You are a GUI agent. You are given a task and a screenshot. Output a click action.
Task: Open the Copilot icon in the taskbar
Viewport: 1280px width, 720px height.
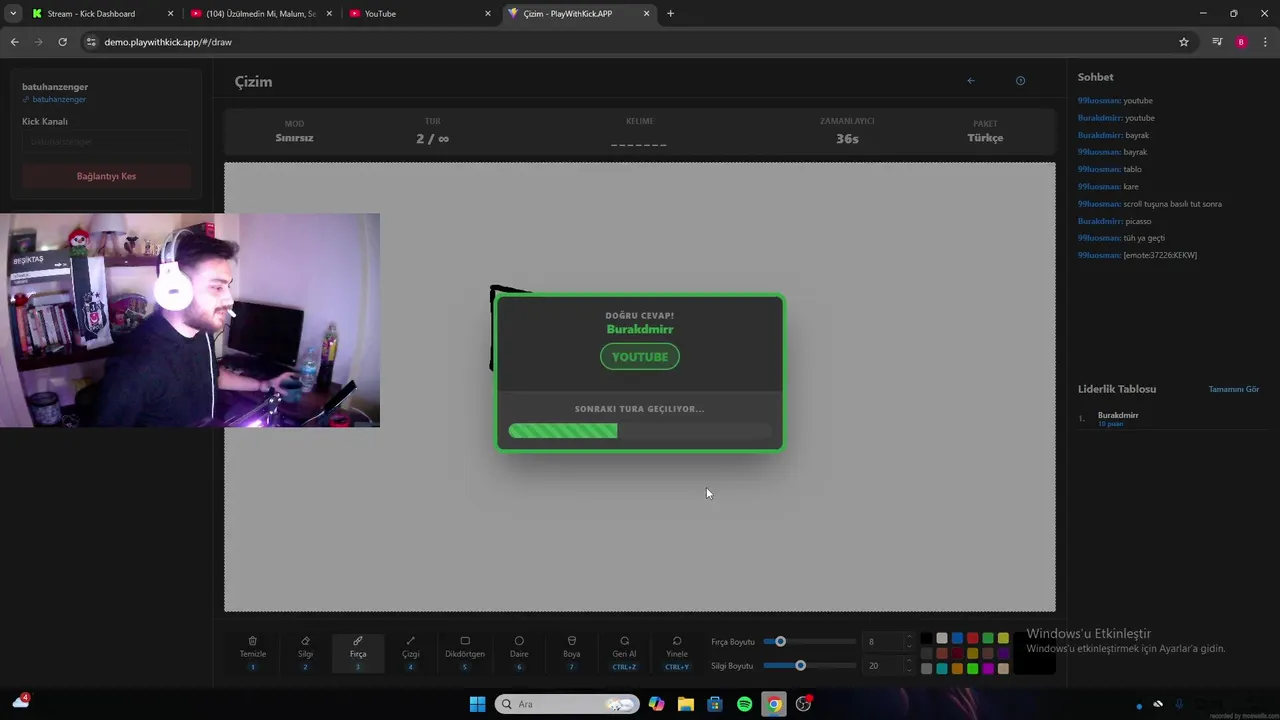pos(656,704)
